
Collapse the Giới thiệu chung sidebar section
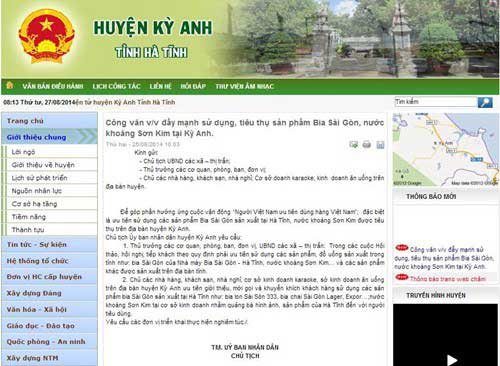pyautogui.click(x=49, y=137)
